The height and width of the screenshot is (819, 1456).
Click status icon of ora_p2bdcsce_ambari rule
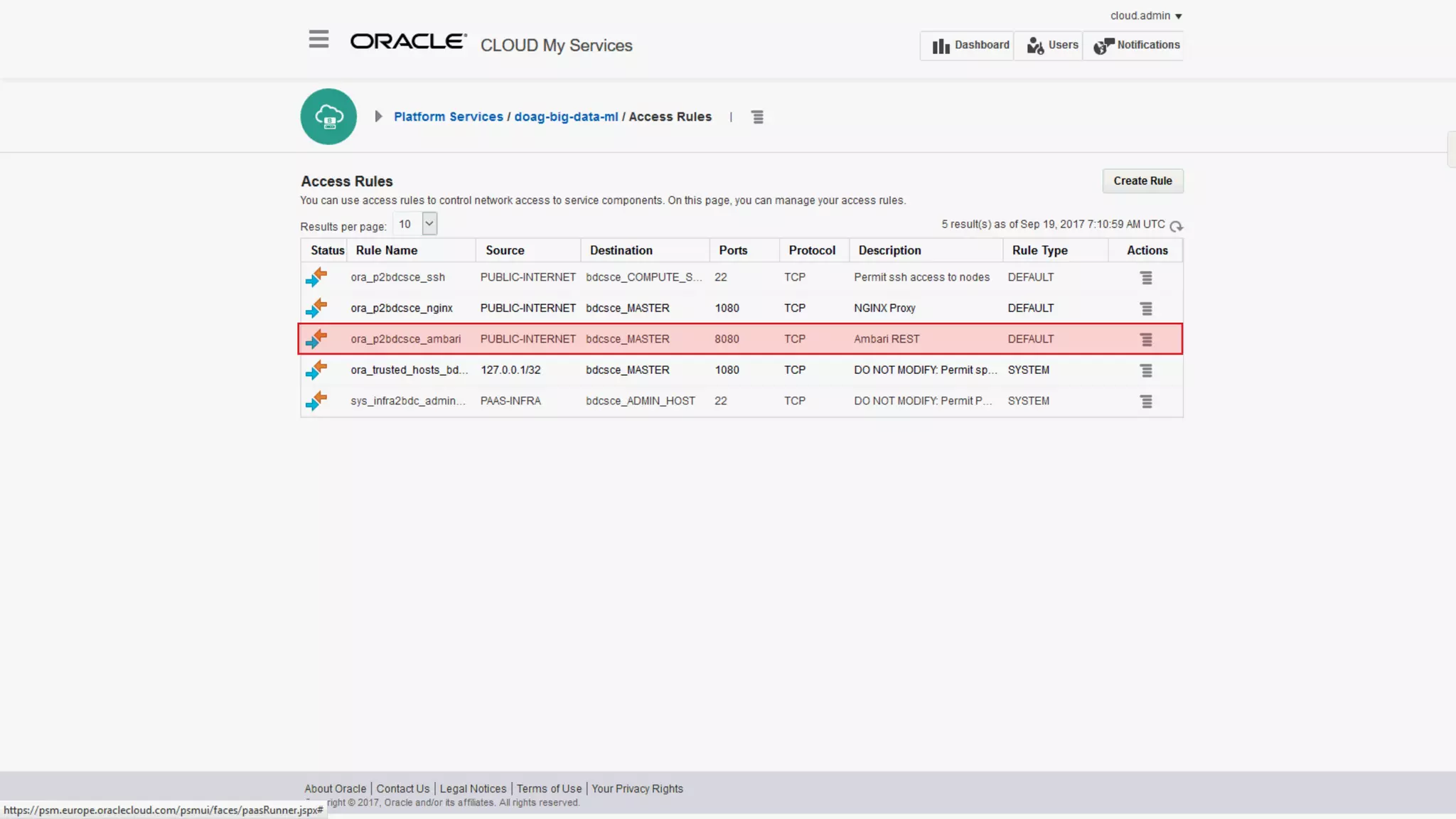[316, 339]
